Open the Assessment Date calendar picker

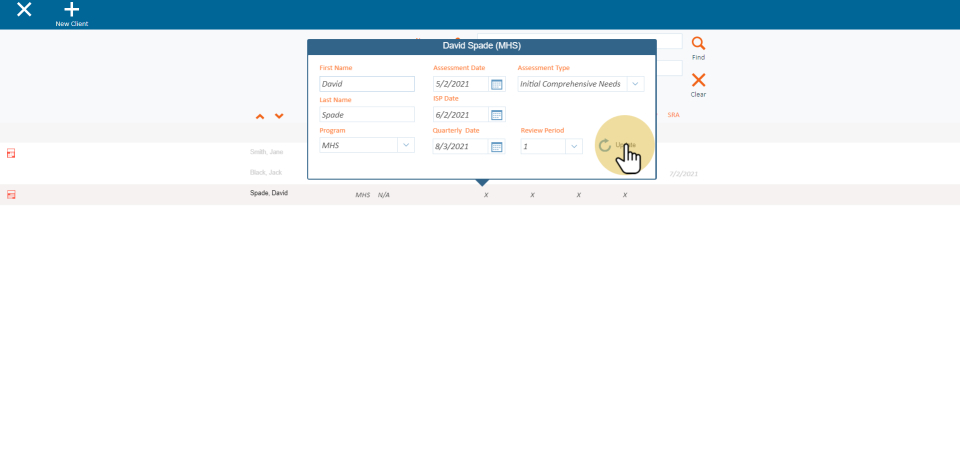(497, 84)
